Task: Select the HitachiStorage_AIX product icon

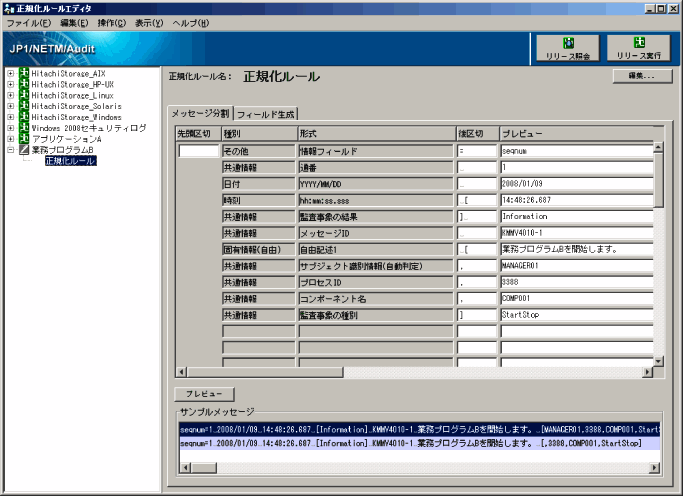Action: [x=24, y=74]
